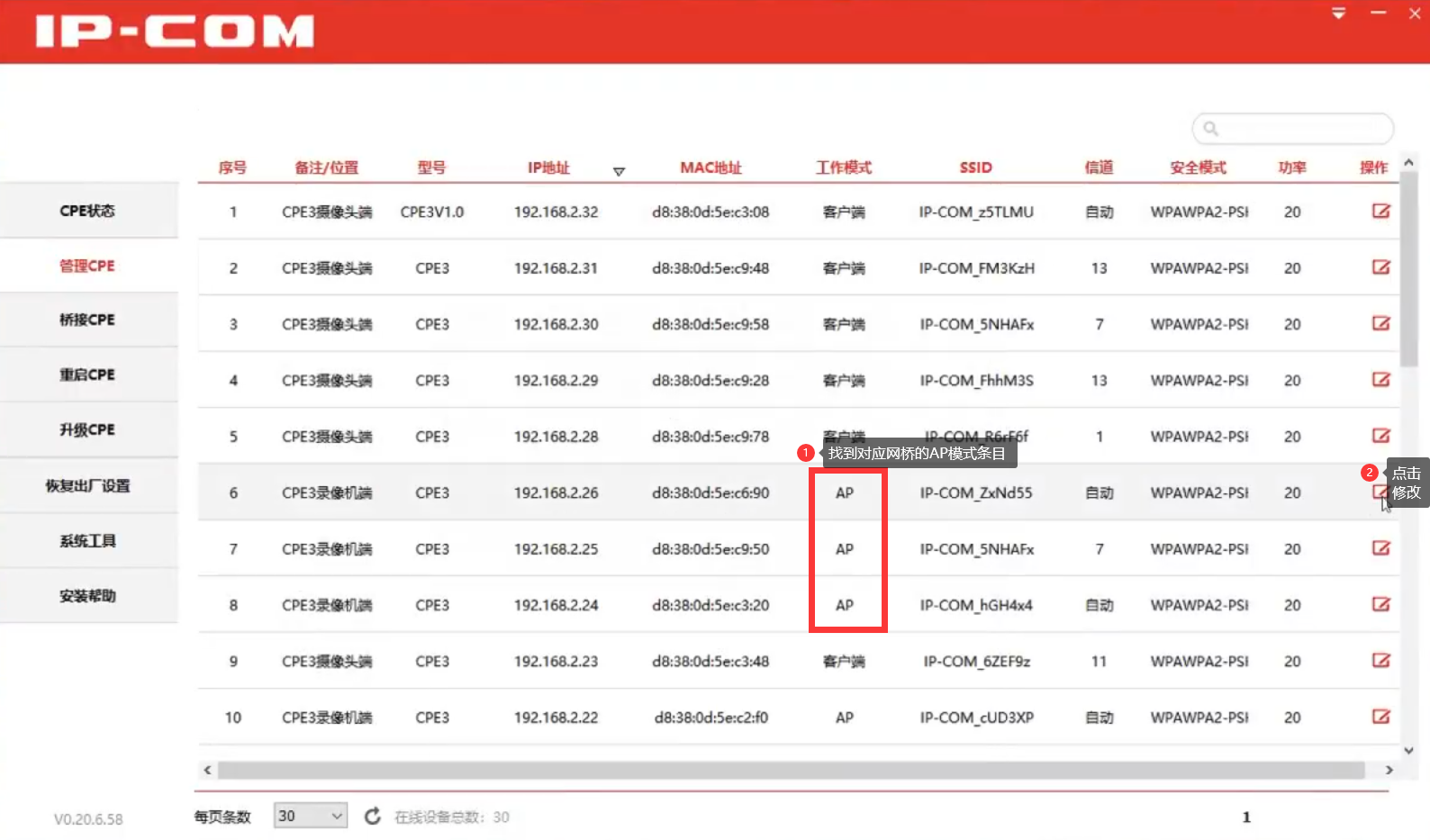Switch to the 桥接CPE sidebar tab
This screenshot has height=840, width=1430.
pos(88,320)
